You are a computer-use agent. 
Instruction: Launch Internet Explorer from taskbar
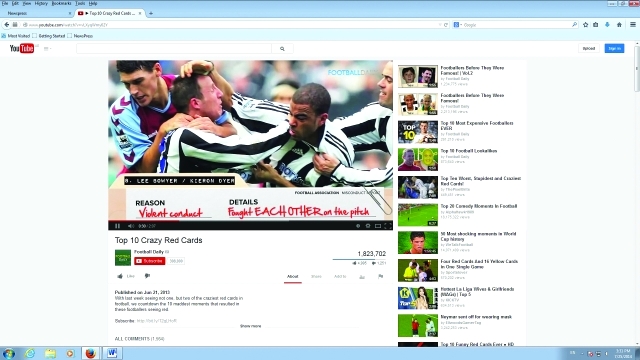pyautogui.click(x=30, y=353)
